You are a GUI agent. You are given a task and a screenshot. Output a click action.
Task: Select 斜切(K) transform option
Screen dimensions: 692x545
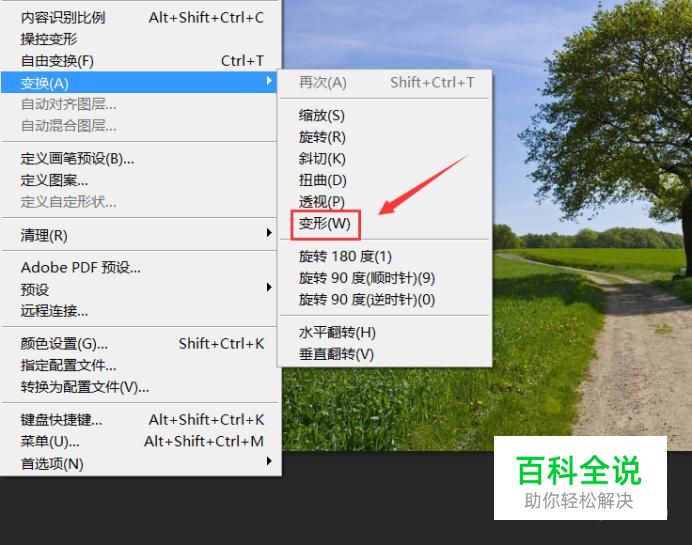[x=385, y=159]
